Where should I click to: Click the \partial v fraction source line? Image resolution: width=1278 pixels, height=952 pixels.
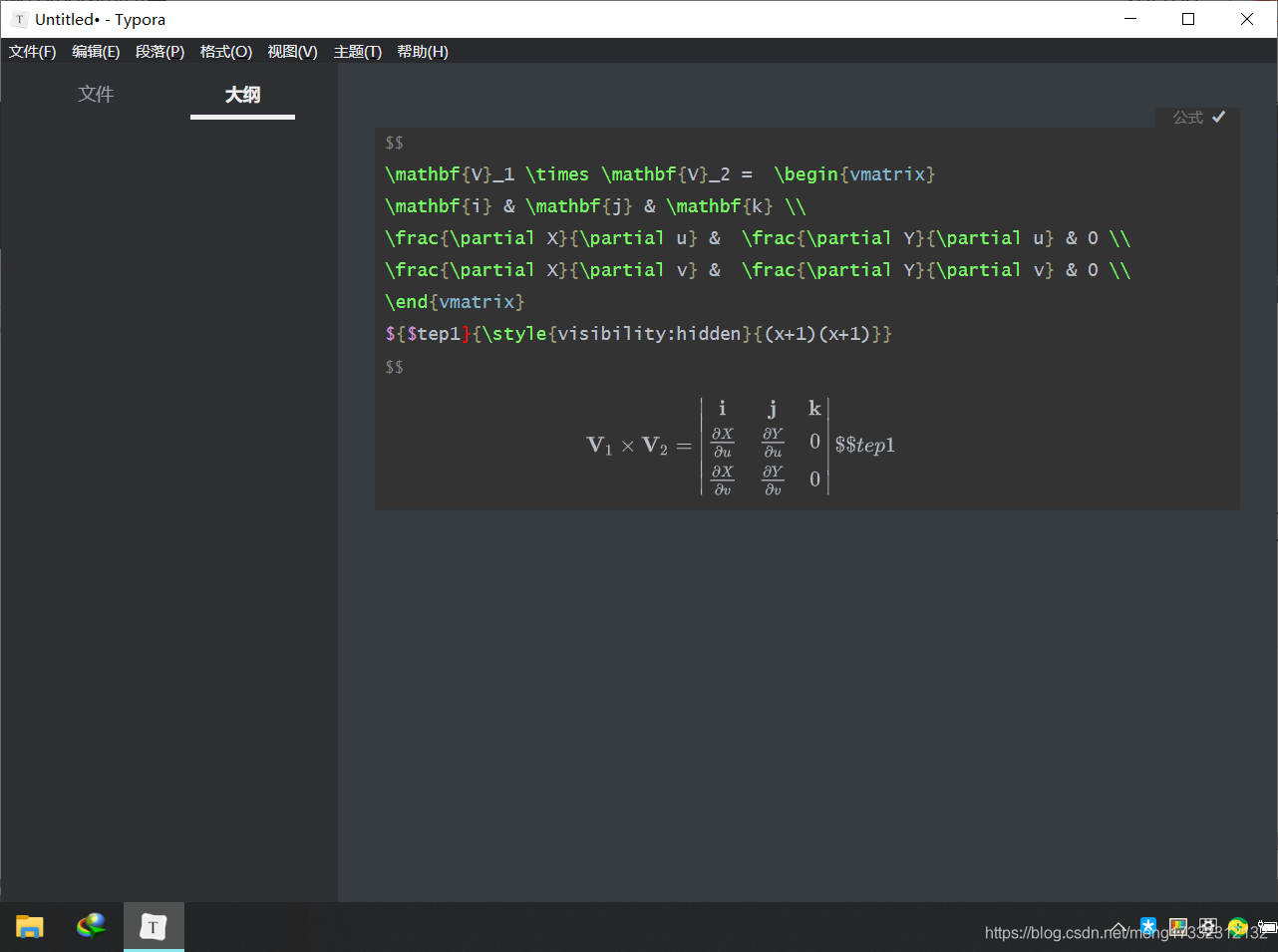coord(758,270)
